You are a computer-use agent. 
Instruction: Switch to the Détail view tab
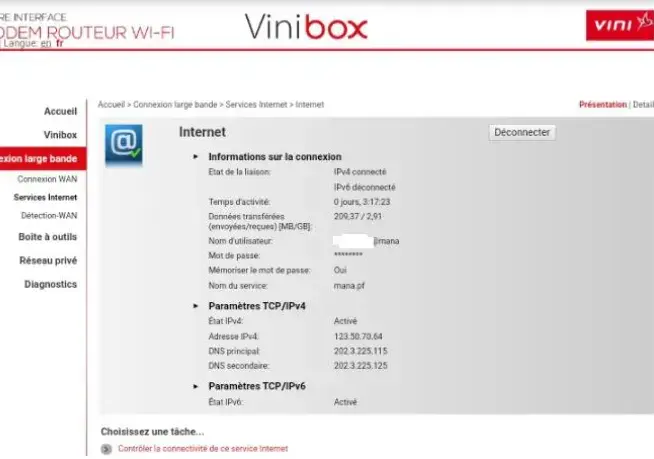point(643,104)
